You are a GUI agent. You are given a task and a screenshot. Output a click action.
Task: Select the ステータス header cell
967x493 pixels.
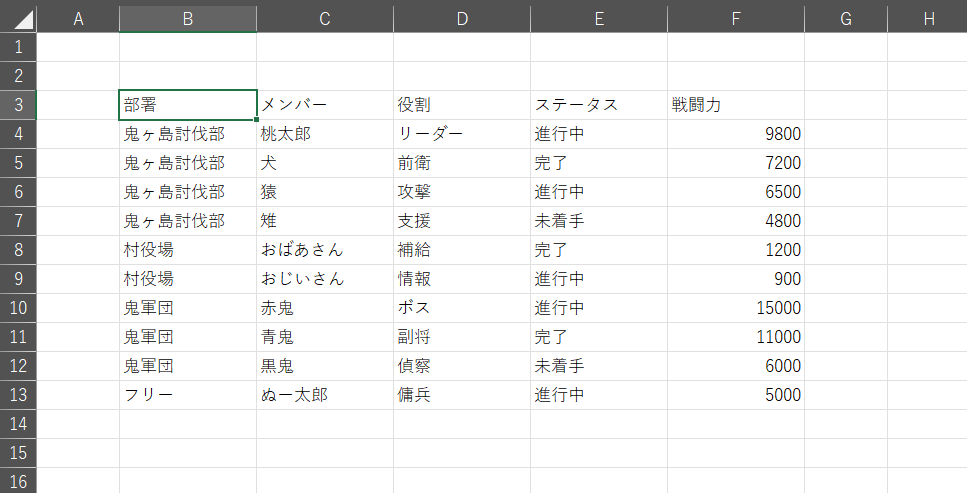click(x=598, y=105)
